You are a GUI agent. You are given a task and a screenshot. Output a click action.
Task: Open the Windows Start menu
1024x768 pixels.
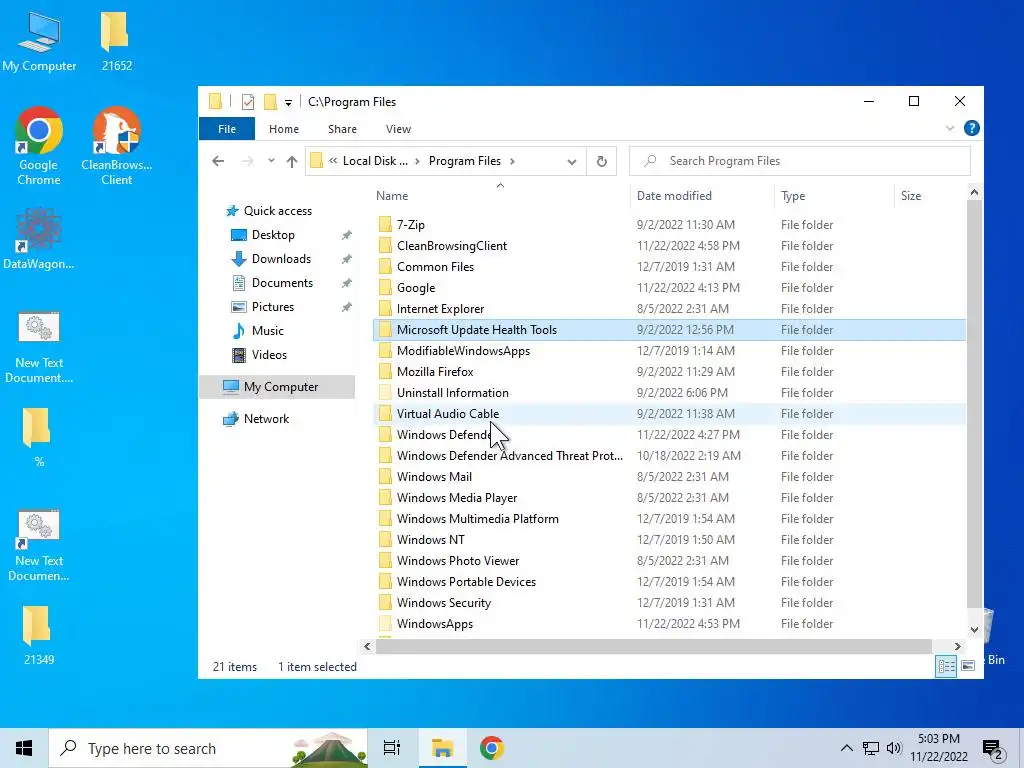pos(24,748)
